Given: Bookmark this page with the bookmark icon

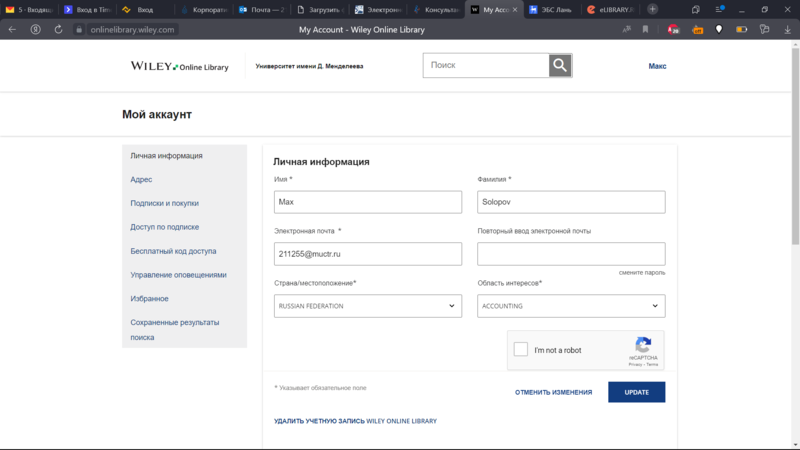Looking at the screenshot, I should [x=645, y=30].
